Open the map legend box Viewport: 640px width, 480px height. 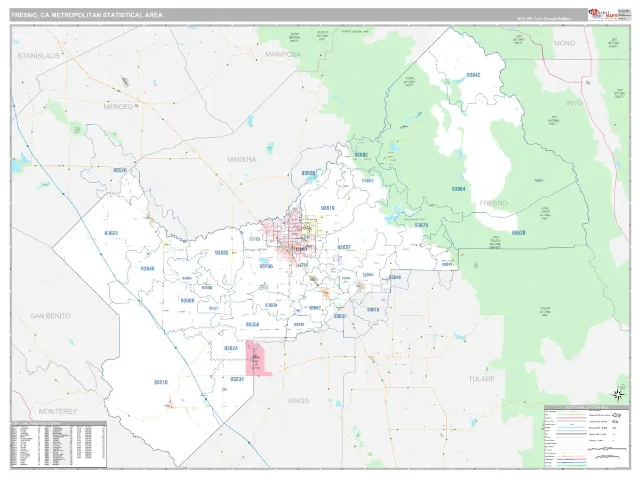[586, 437]
